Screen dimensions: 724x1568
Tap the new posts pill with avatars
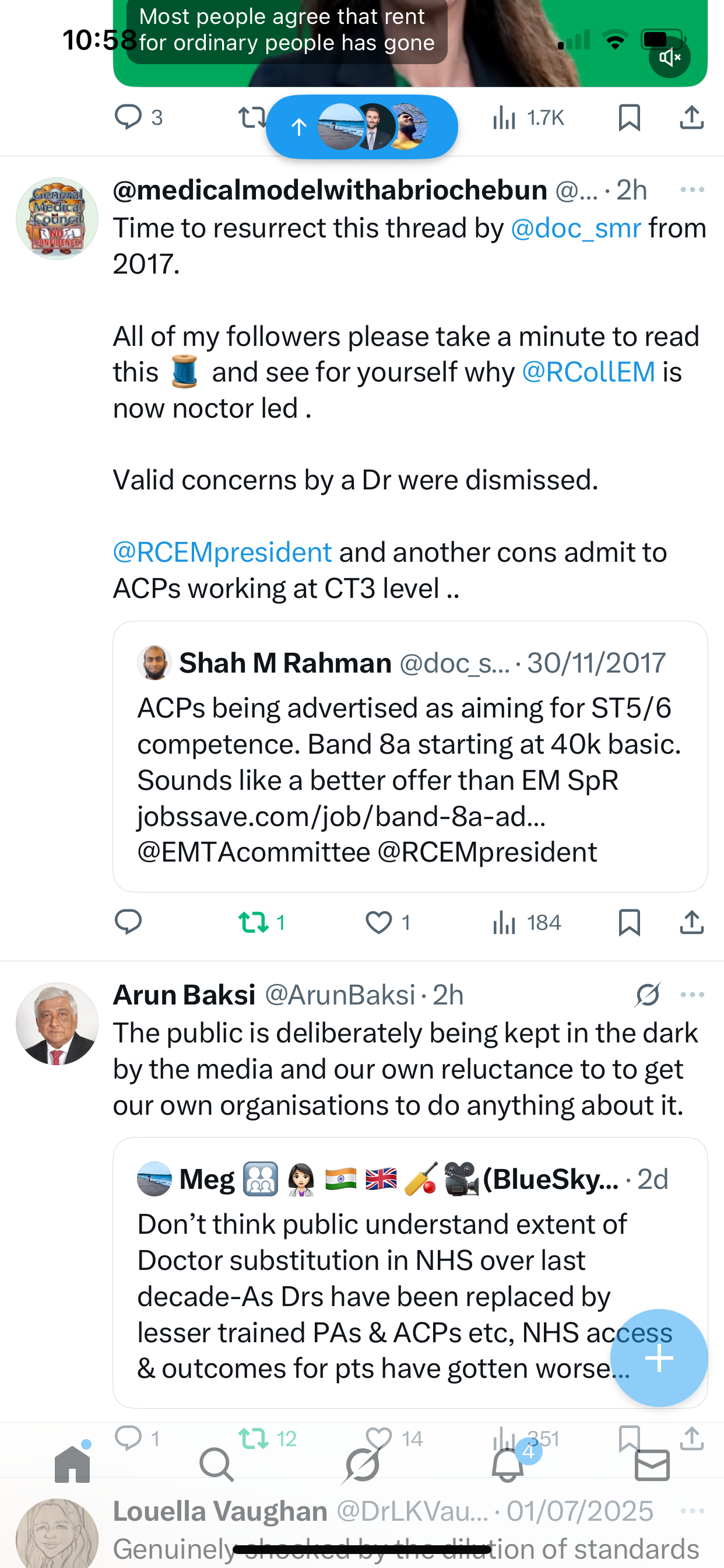(x=361, y=127)
